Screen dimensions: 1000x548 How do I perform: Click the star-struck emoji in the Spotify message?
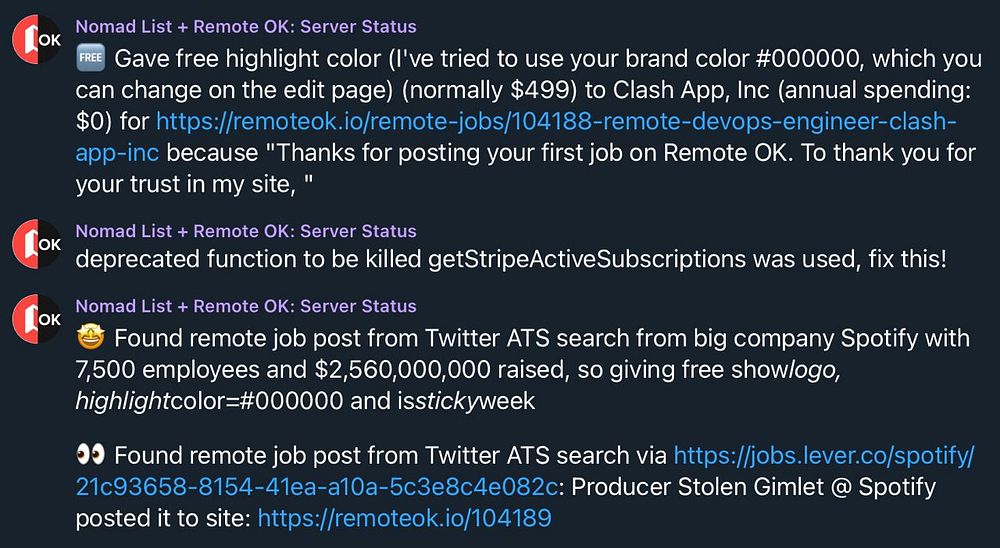88,337
